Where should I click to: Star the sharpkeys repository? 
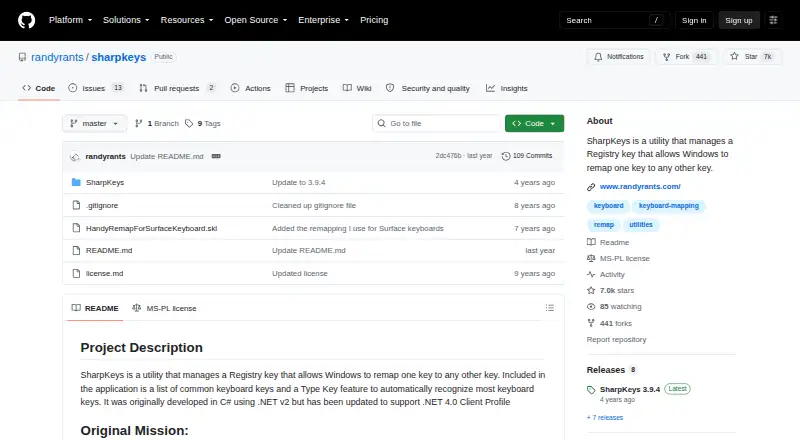pos(751,57)
